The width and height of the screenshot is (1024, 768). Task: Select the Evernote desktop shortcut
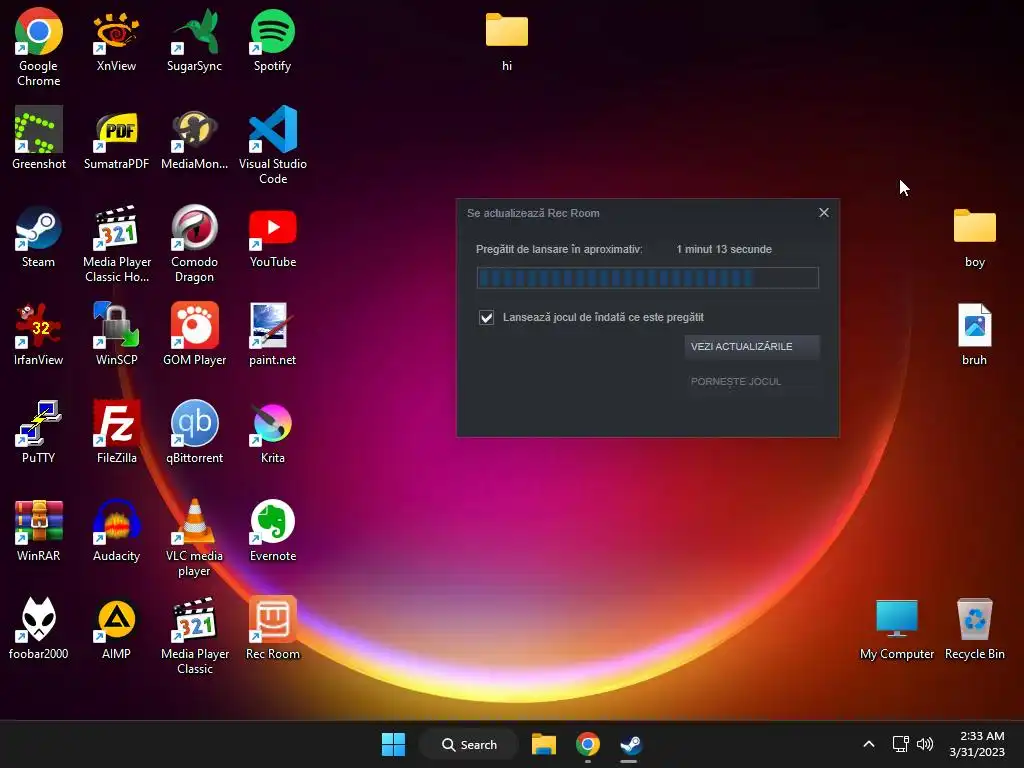272,530
